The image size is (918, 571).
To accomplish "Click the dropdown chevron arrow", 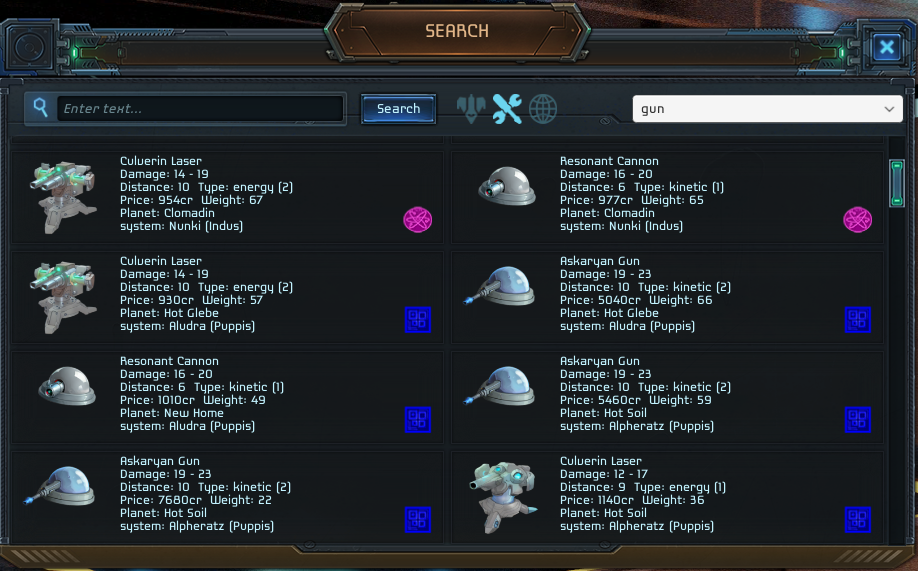I will click(889, 109).
